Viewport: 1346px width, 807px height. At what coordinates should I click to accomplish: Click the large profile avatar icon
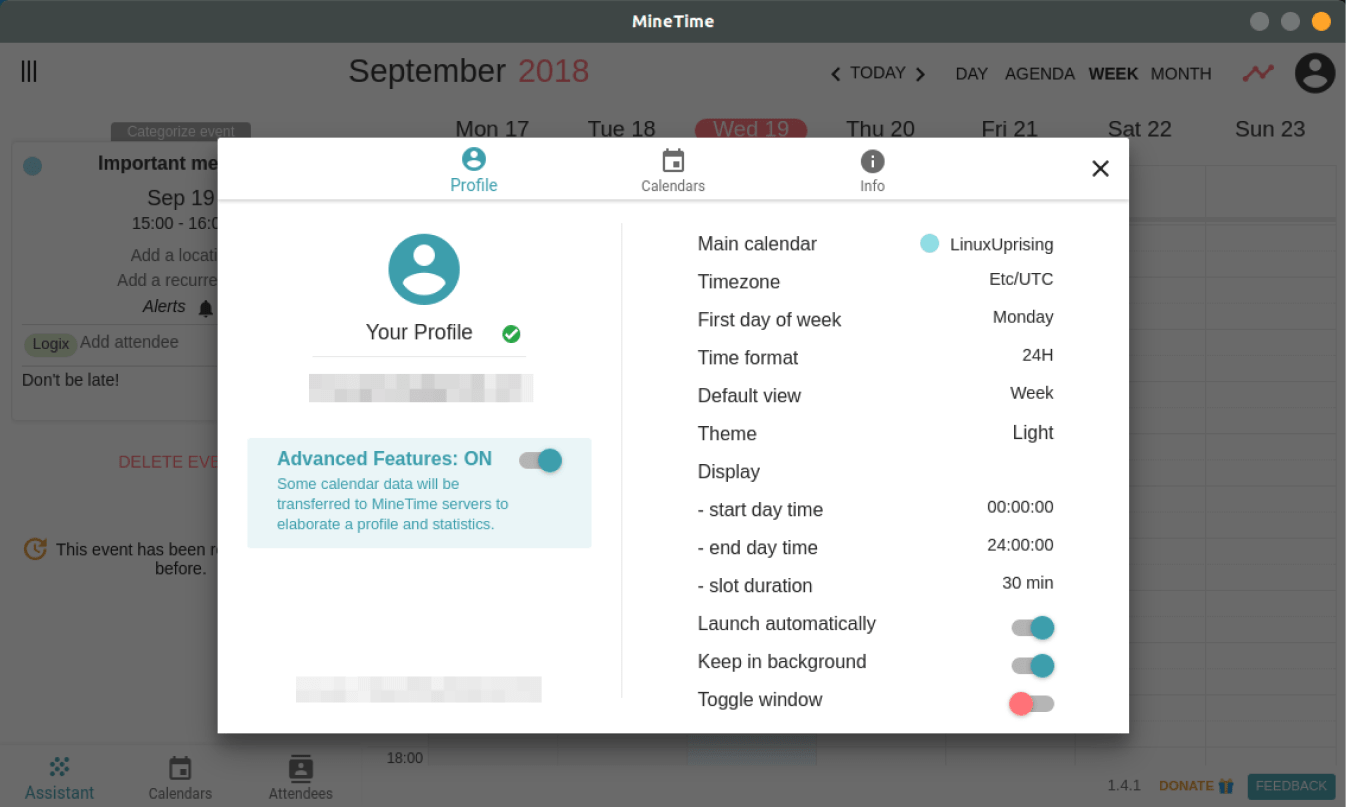tap(424, 269)
